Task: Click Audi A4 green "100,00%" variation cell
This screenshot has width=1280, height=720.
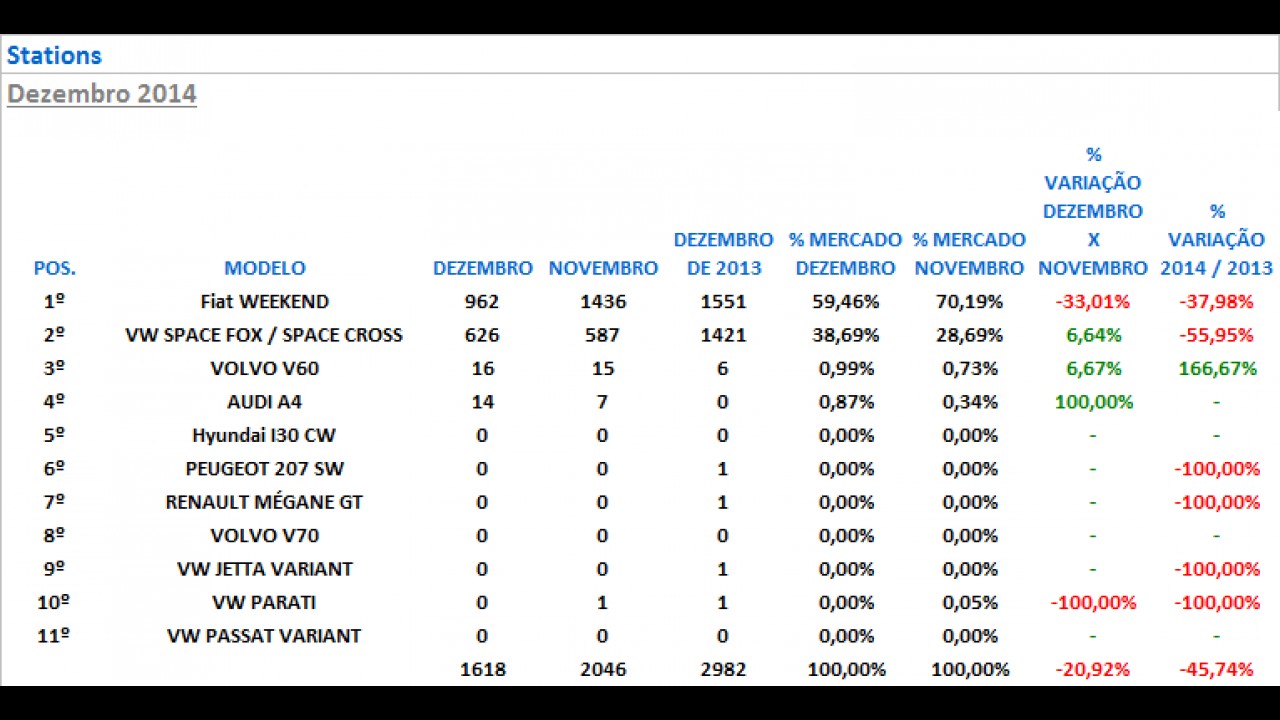Action: tap(1093, 402)
